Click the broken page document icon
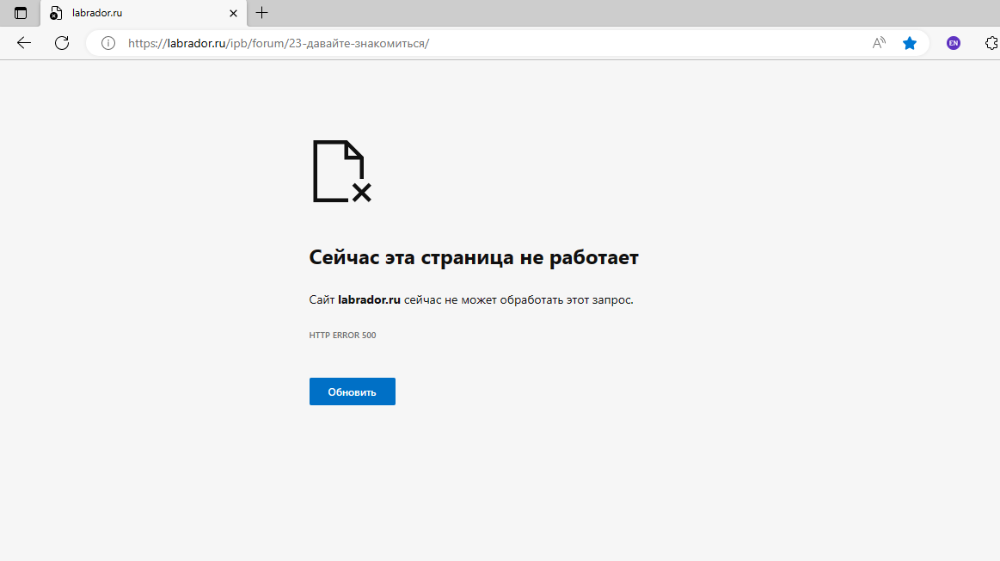This screenshot has width=1000, height=561. coord(341,171)
